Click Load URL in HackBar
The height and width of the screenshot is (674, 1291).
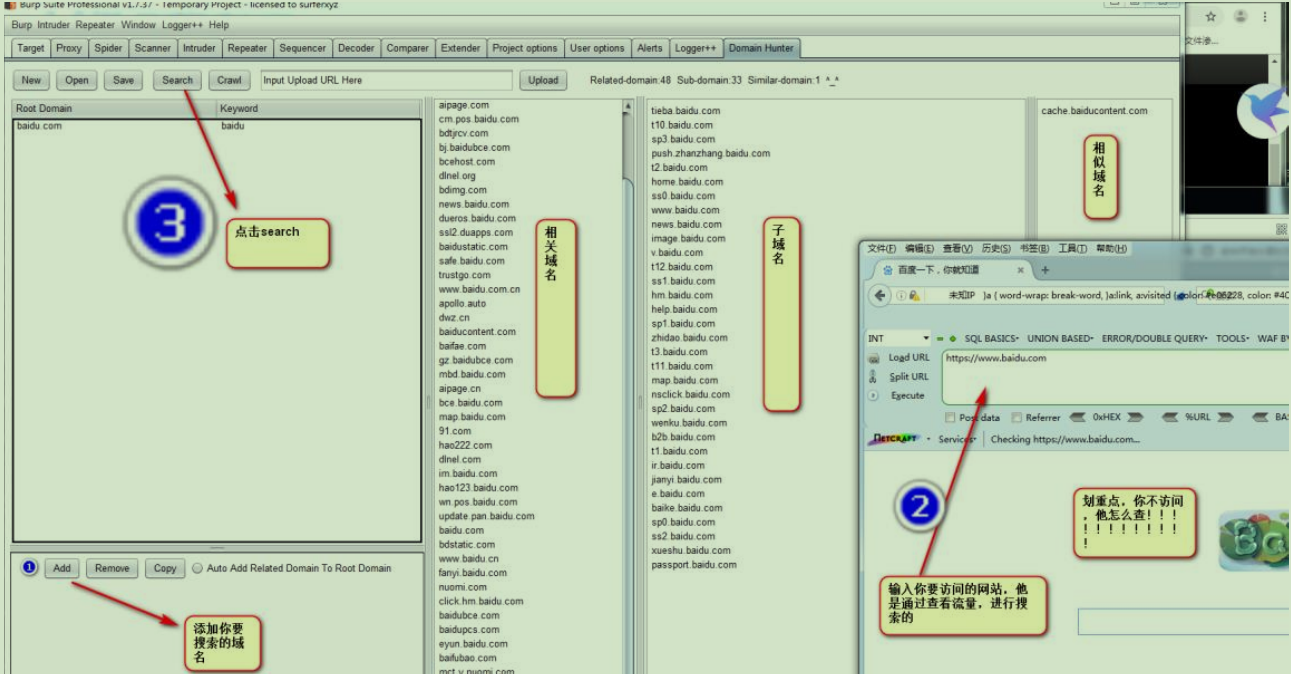908,358
